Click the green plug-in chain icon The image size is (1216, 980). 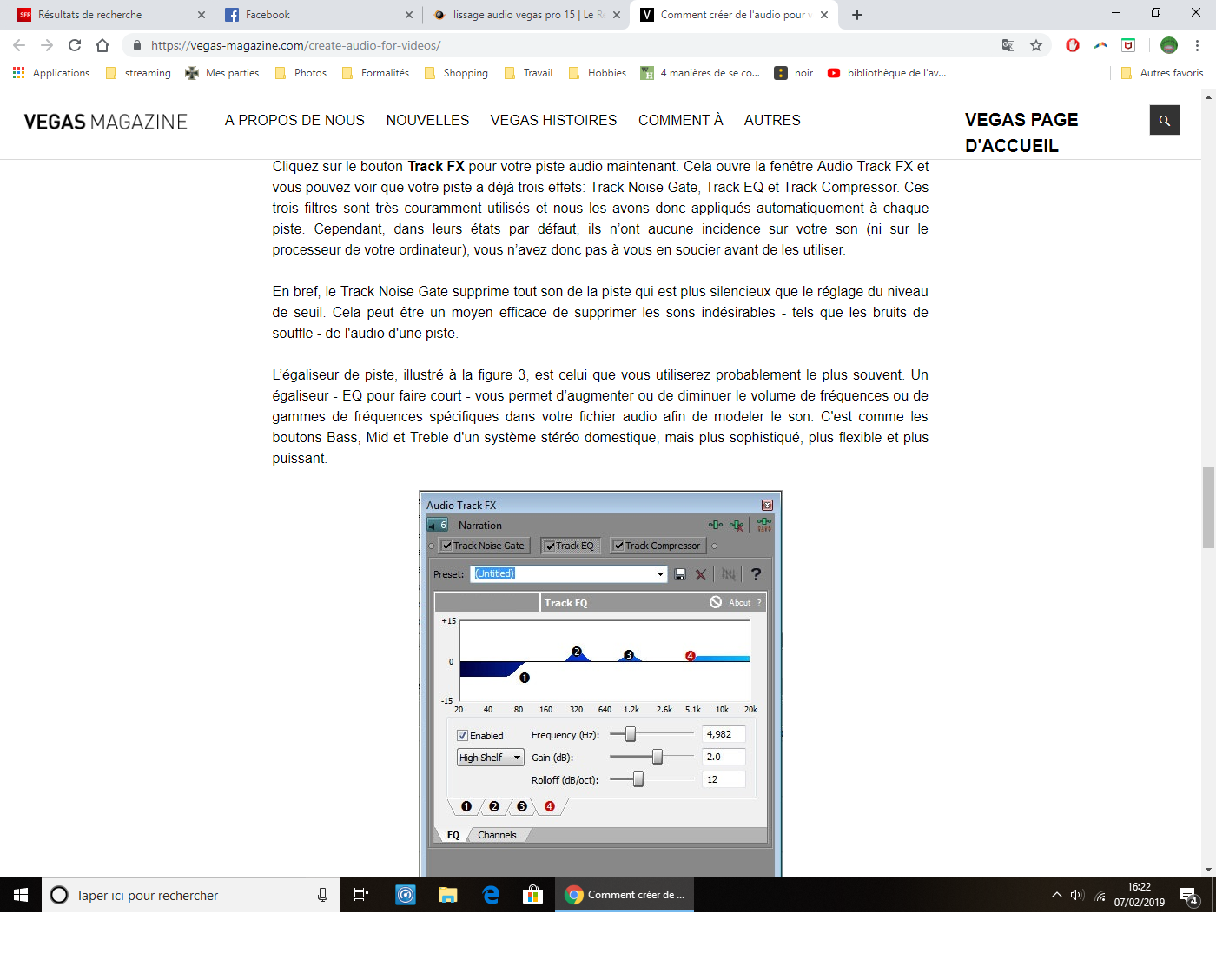pyautogui.click(x=715, y=525)
